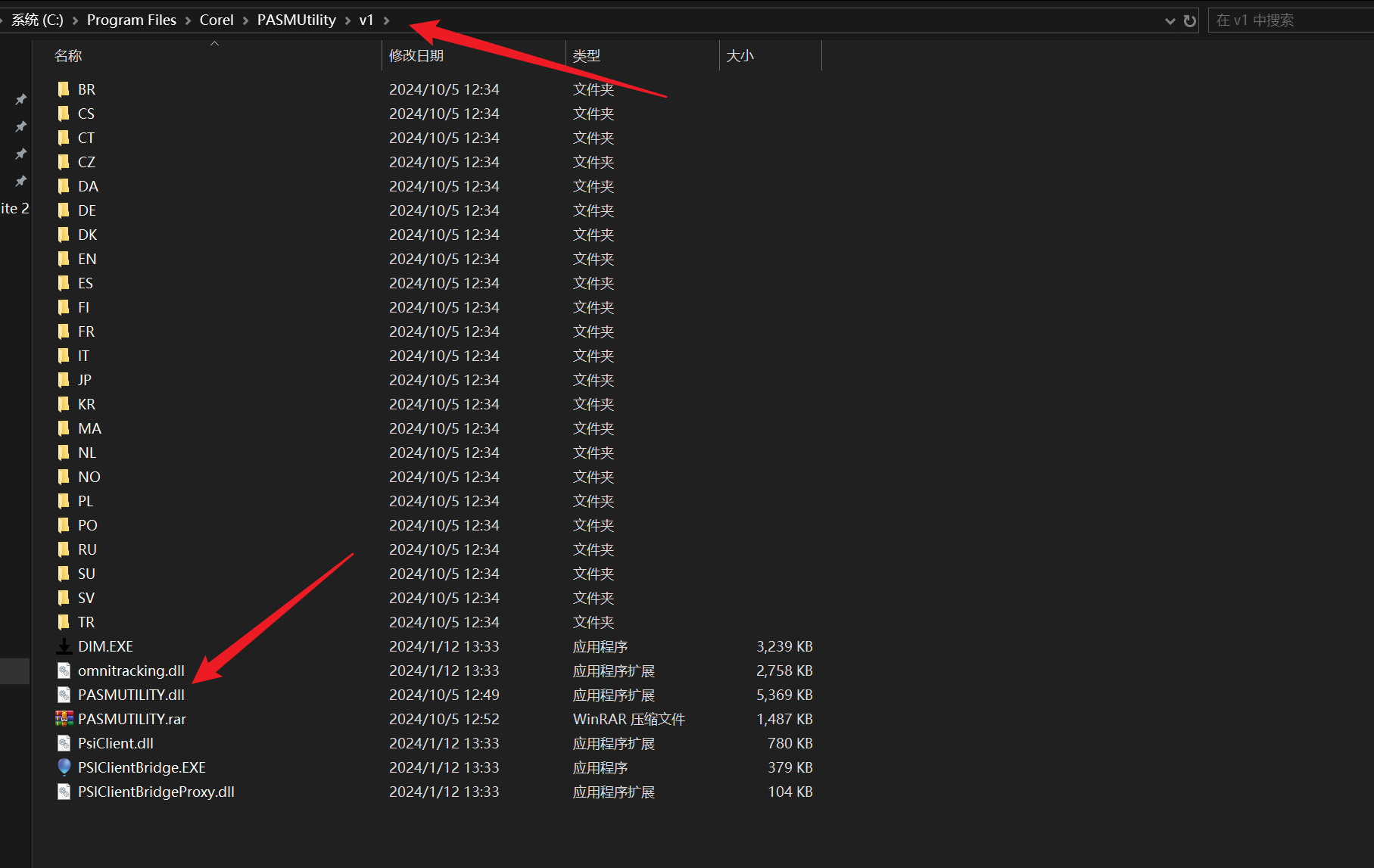Image resolution: width=1374 pixels, height=868 pixels.
Task: Navigate to Corel in the breadcrumb path
Action: point(217,20)
